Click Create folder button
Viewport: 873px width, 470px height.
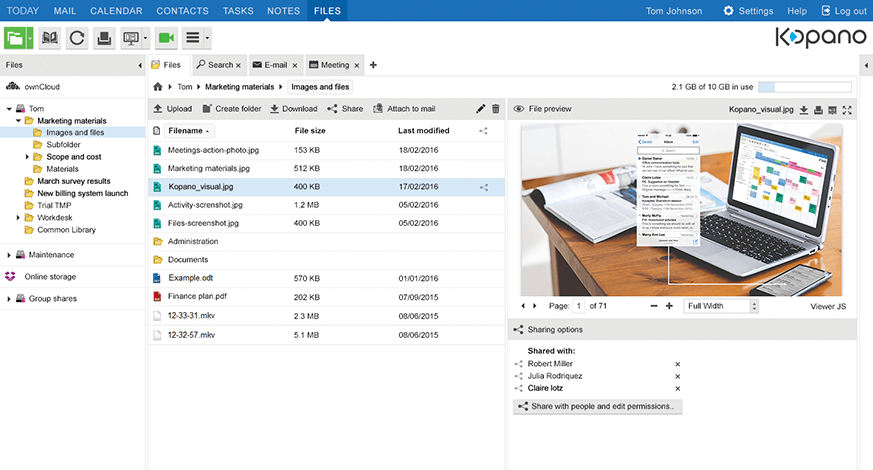click(232, 109)
